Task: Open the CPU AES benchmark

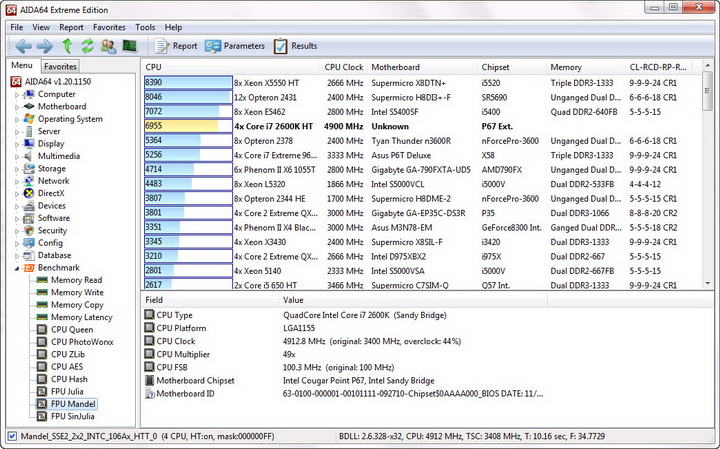Action: click(67, 367)
